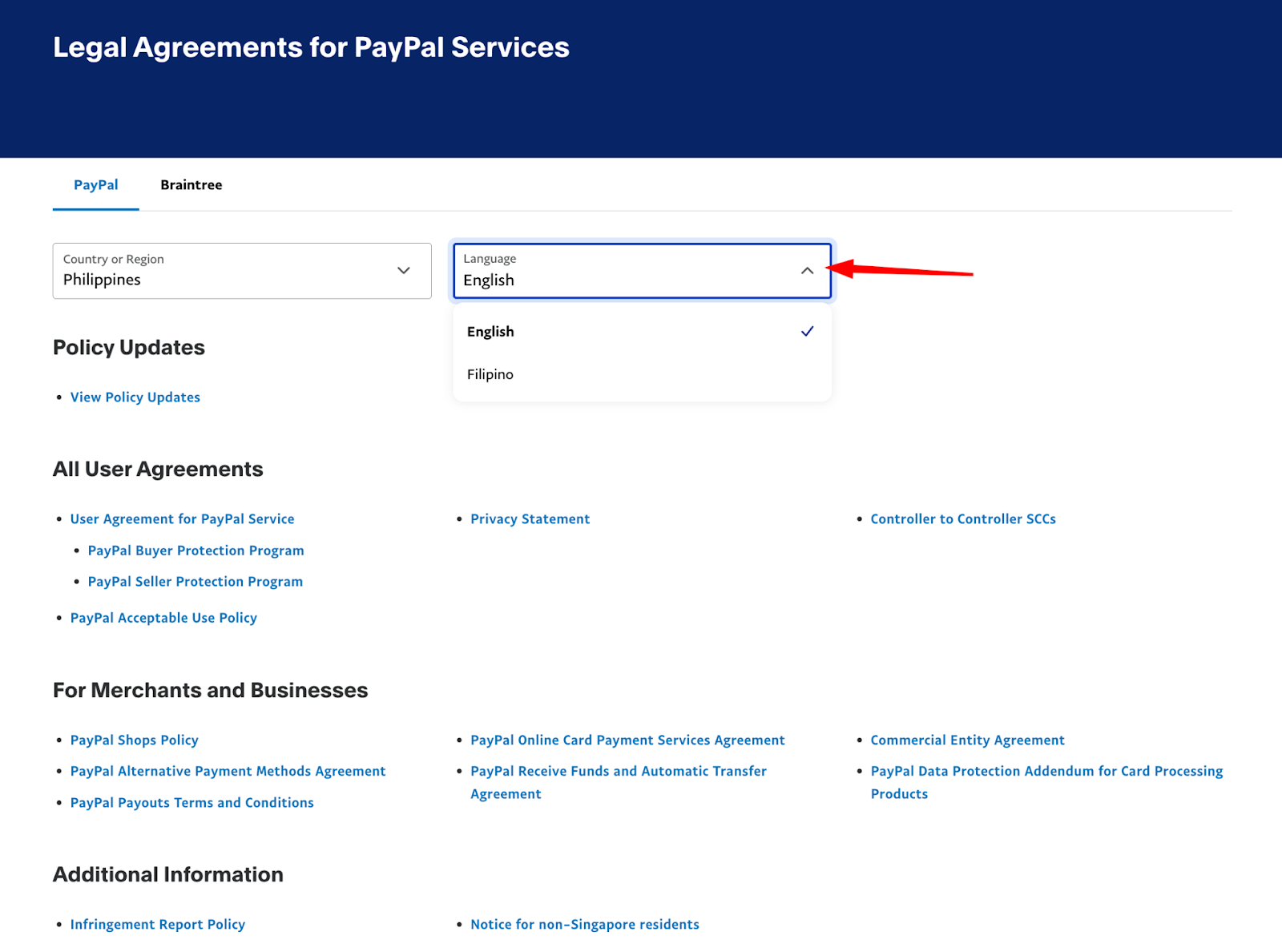This screenshot has width=1282, height=952.
Task: Open PayPal Payouts Terms and Conditions
Action: pos(192,803)
